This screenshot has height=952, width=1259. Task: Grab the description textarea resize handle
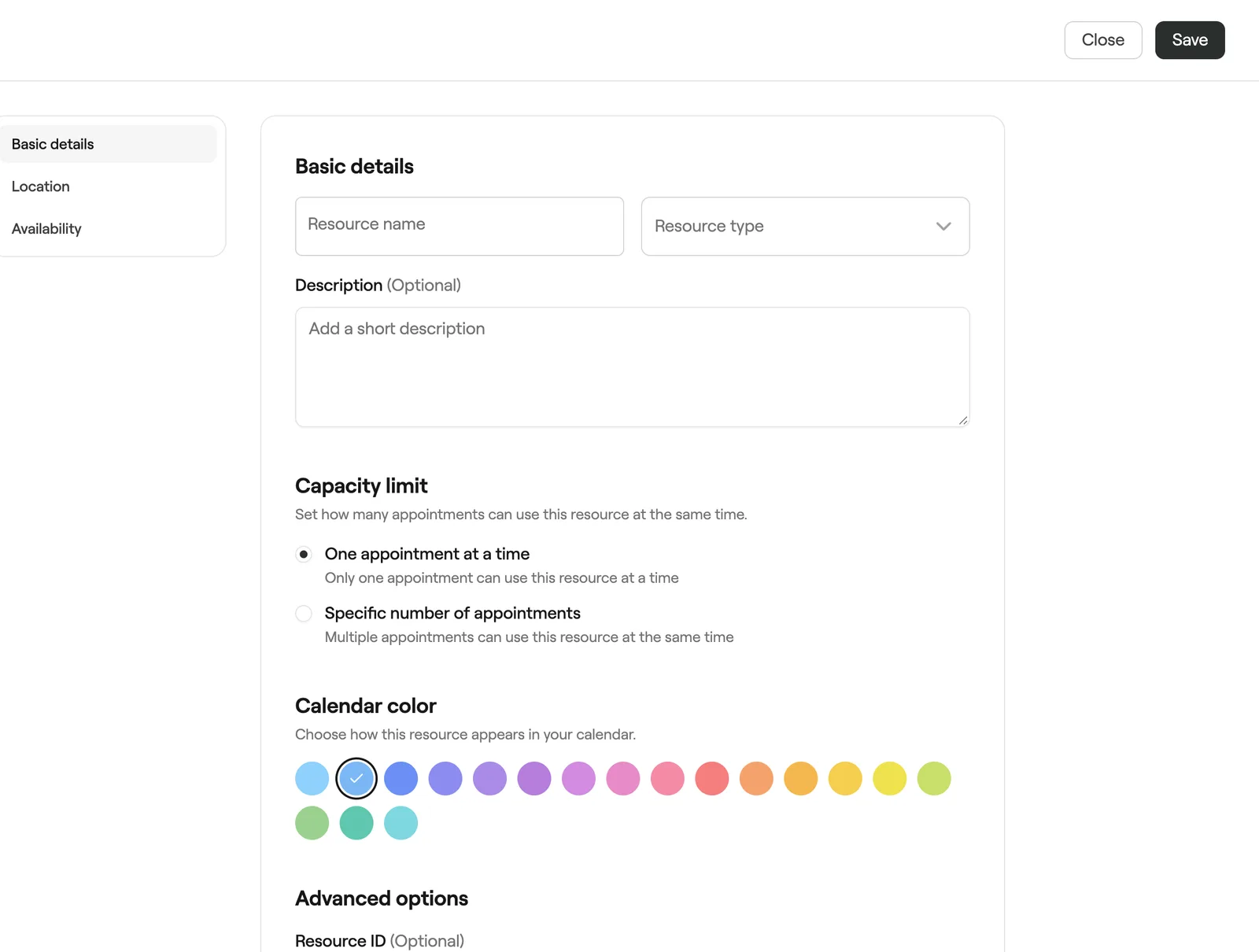click(963, 420)
